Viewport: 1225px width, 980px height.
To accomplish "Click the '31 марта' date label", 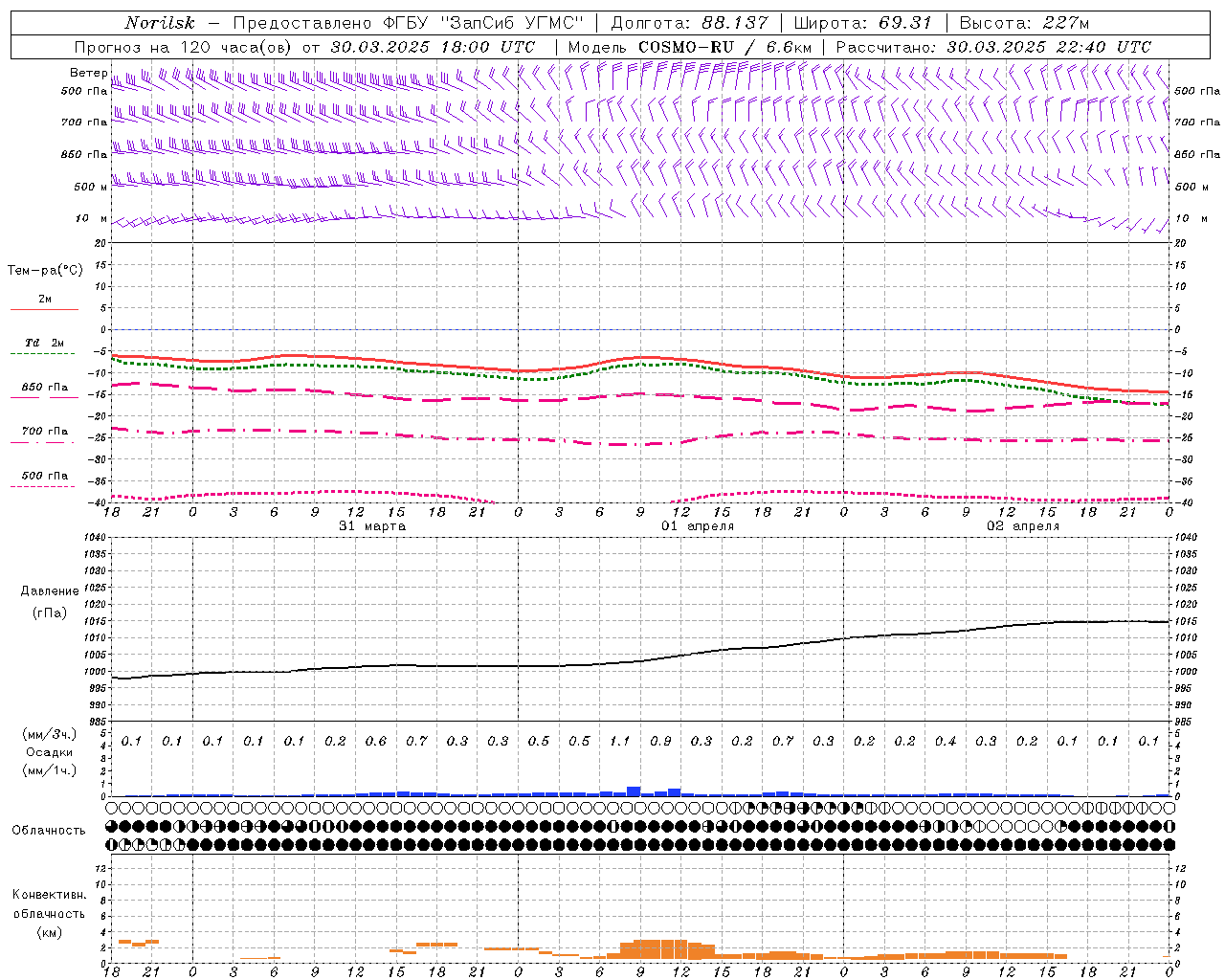I will tap(372, 526).
